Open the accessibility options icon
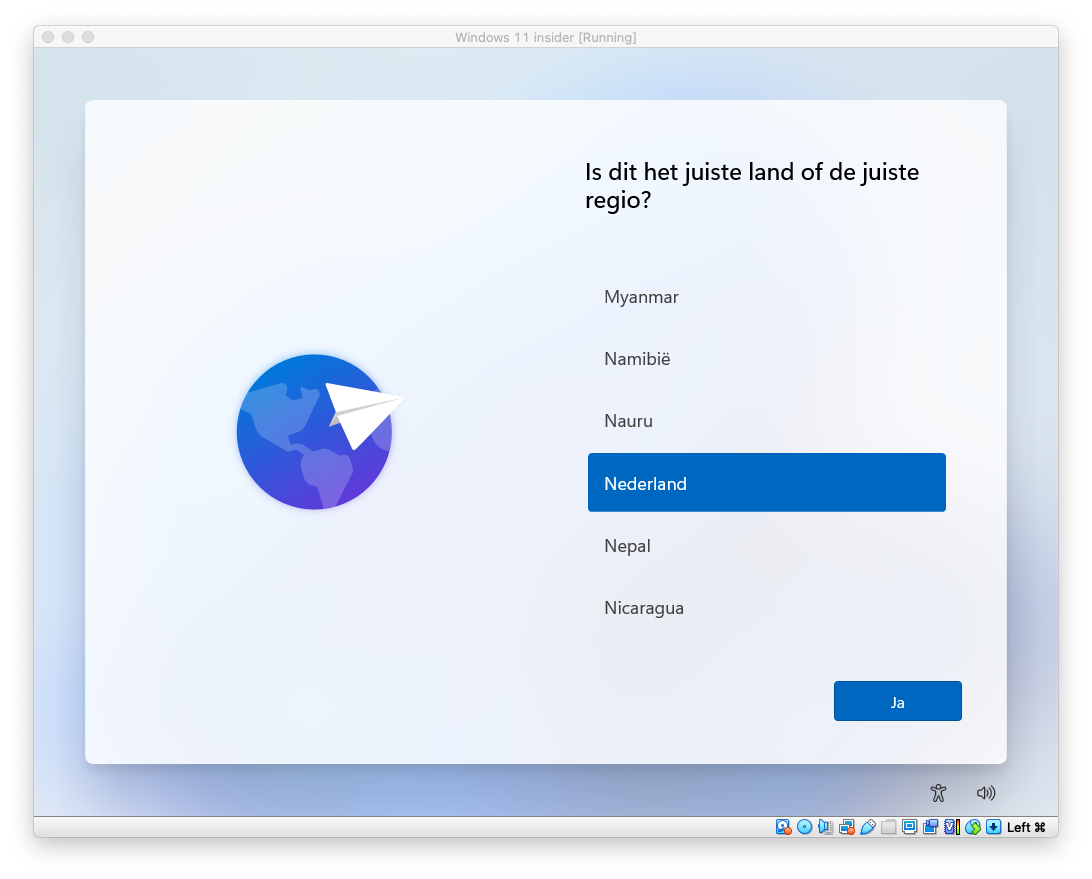Image resolution: width=1092 pixels, height=879 pixels. (937, 793)
